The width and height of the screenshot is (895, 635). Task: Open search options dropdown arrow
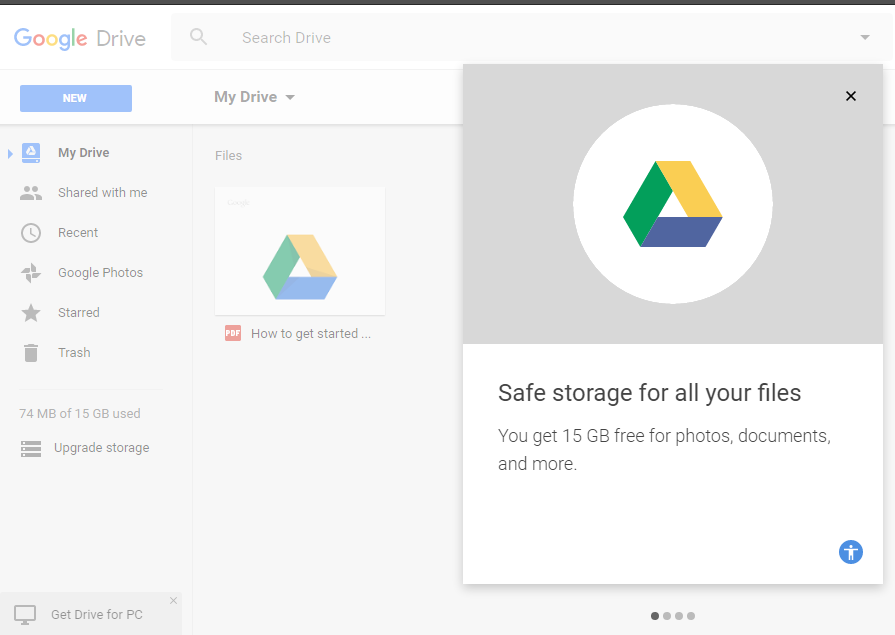865,38
